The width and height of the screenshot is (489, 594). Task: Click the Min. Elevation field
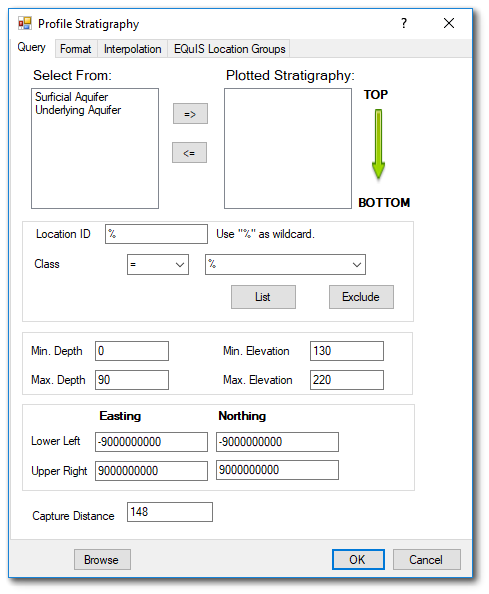tap(347, 351)
